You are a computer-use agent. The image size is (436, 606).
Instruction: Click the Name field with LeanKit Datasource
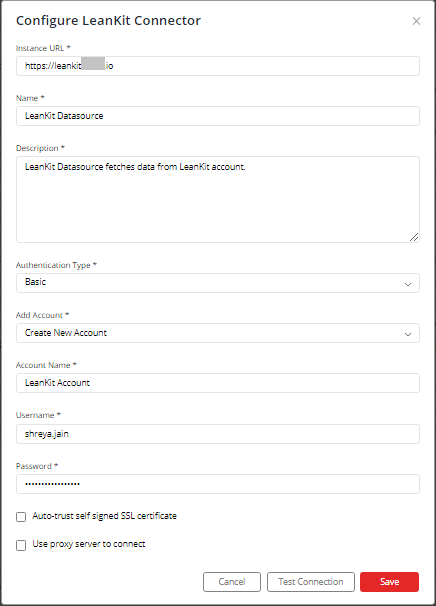coord(218,116)
